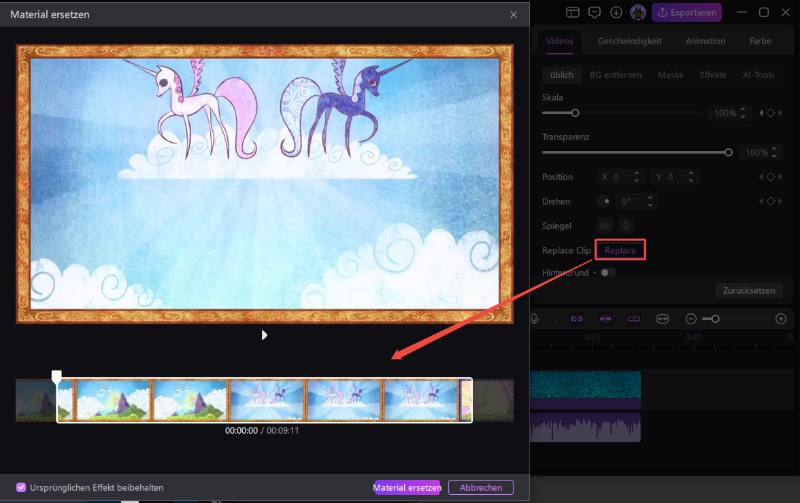Click the Position Y value field
800x503 pixels.
coord(674,177)
